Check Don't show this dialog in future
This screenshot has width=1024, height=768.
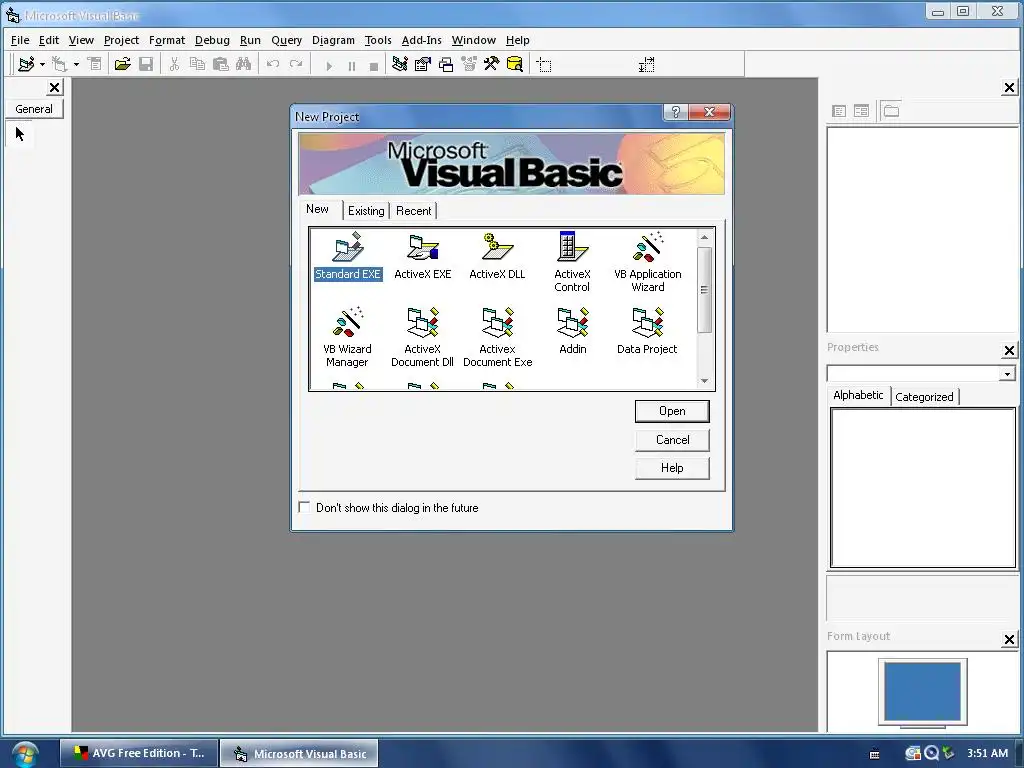coord(304,507)
